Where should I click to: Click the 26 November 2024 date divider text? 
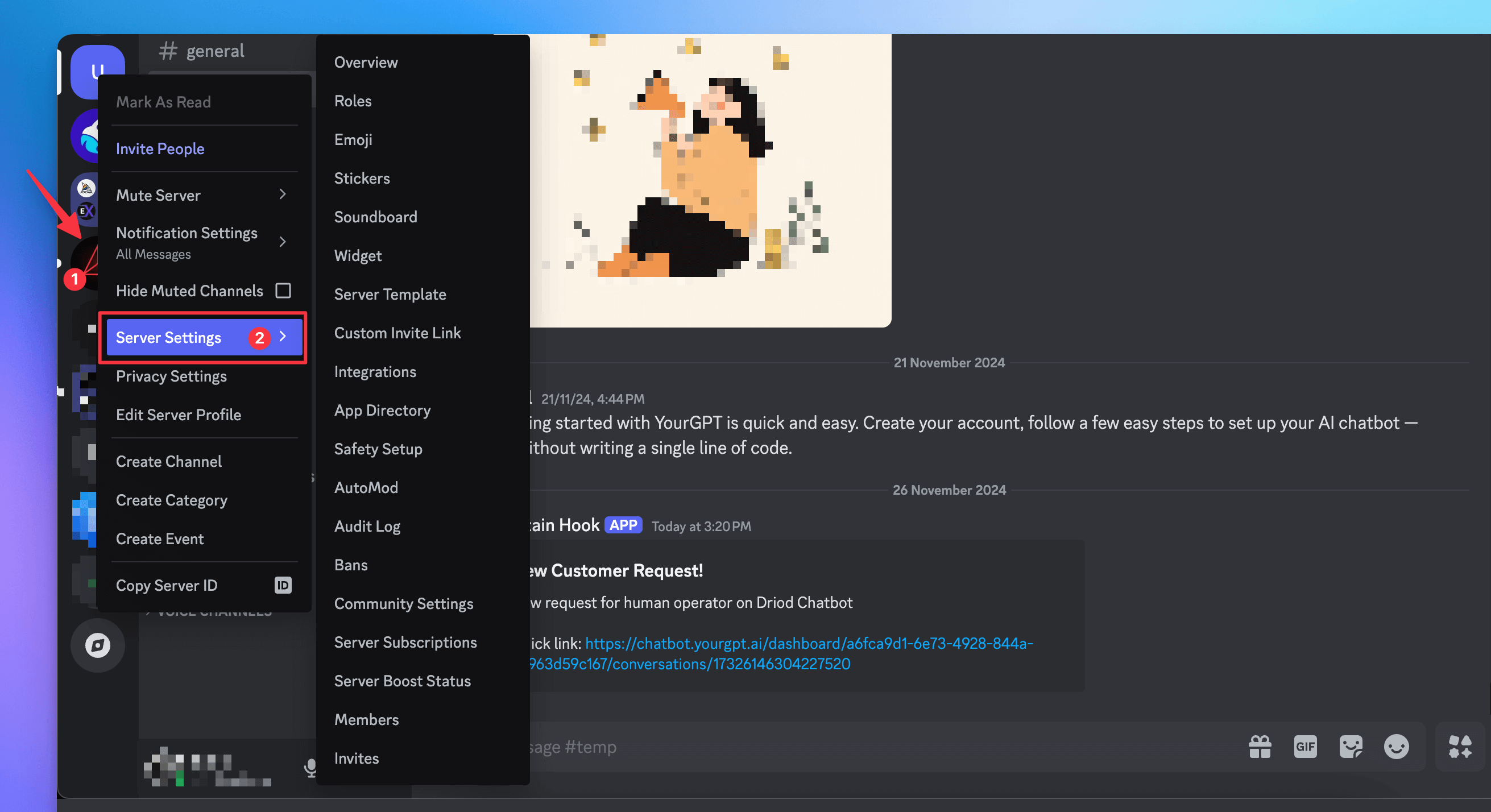[x=949, y=490]
